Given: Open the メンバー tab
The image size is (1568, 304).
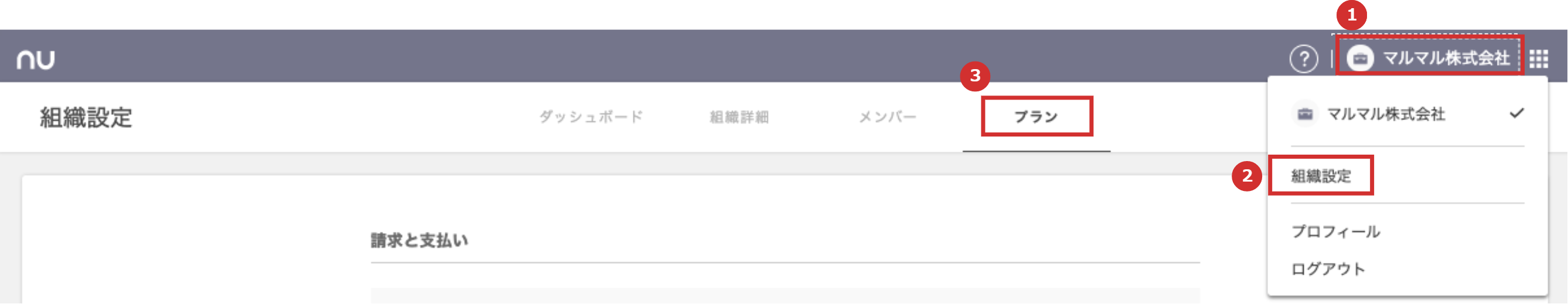Looking at the screenshot, I should (888, 117).
